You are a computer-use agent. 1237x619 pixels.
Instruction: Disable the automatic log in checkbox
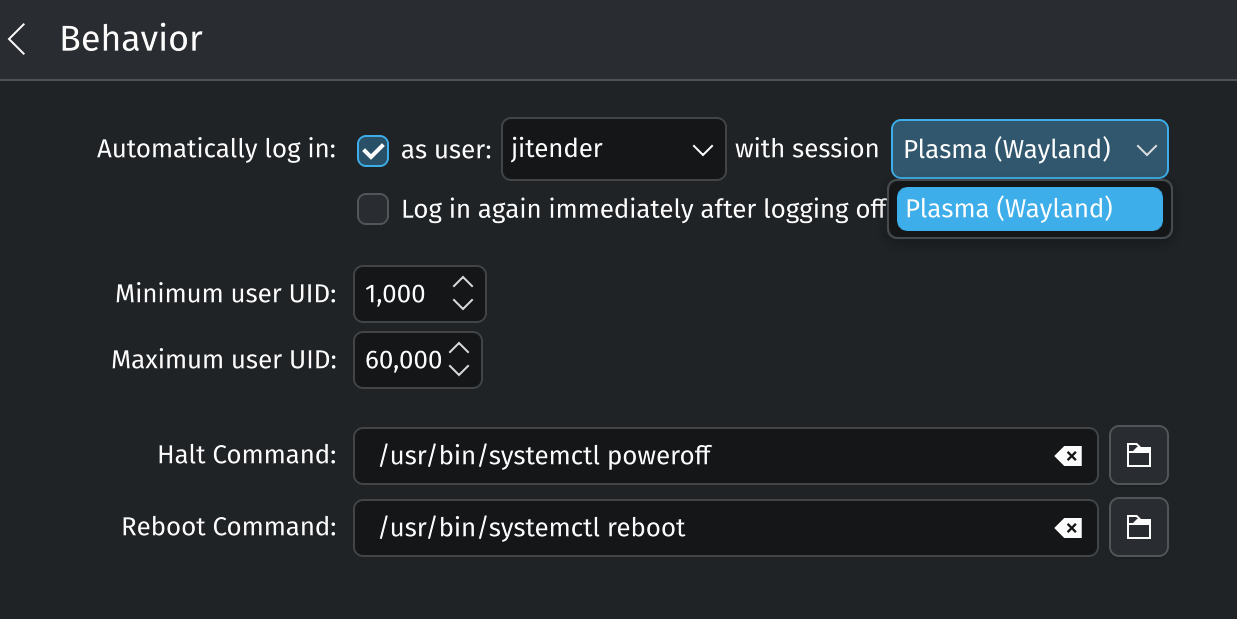373,150
